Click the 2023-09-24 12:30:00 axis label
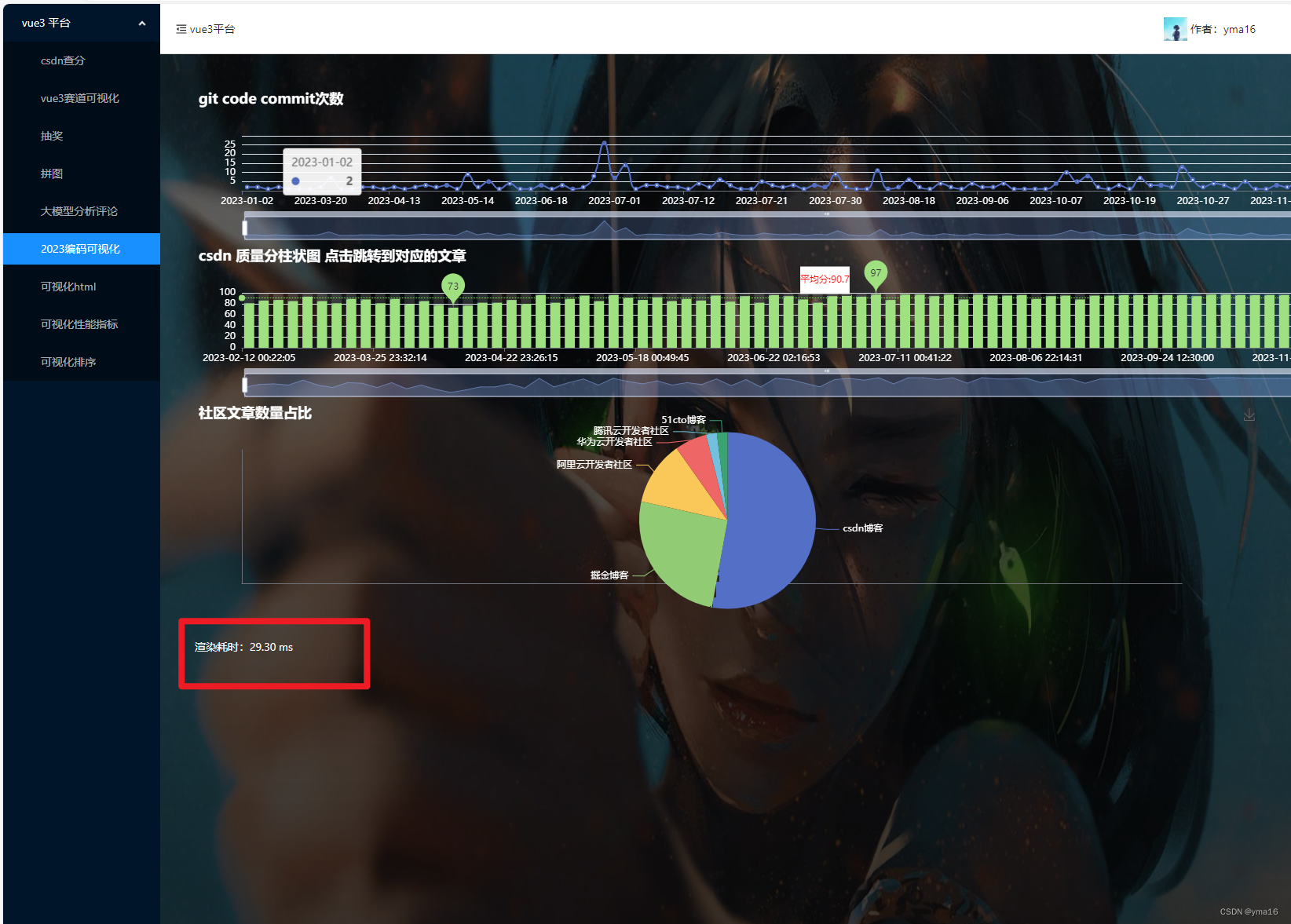The width and height of the screenshot is (1291, 924). click(x=1167, y=358)
